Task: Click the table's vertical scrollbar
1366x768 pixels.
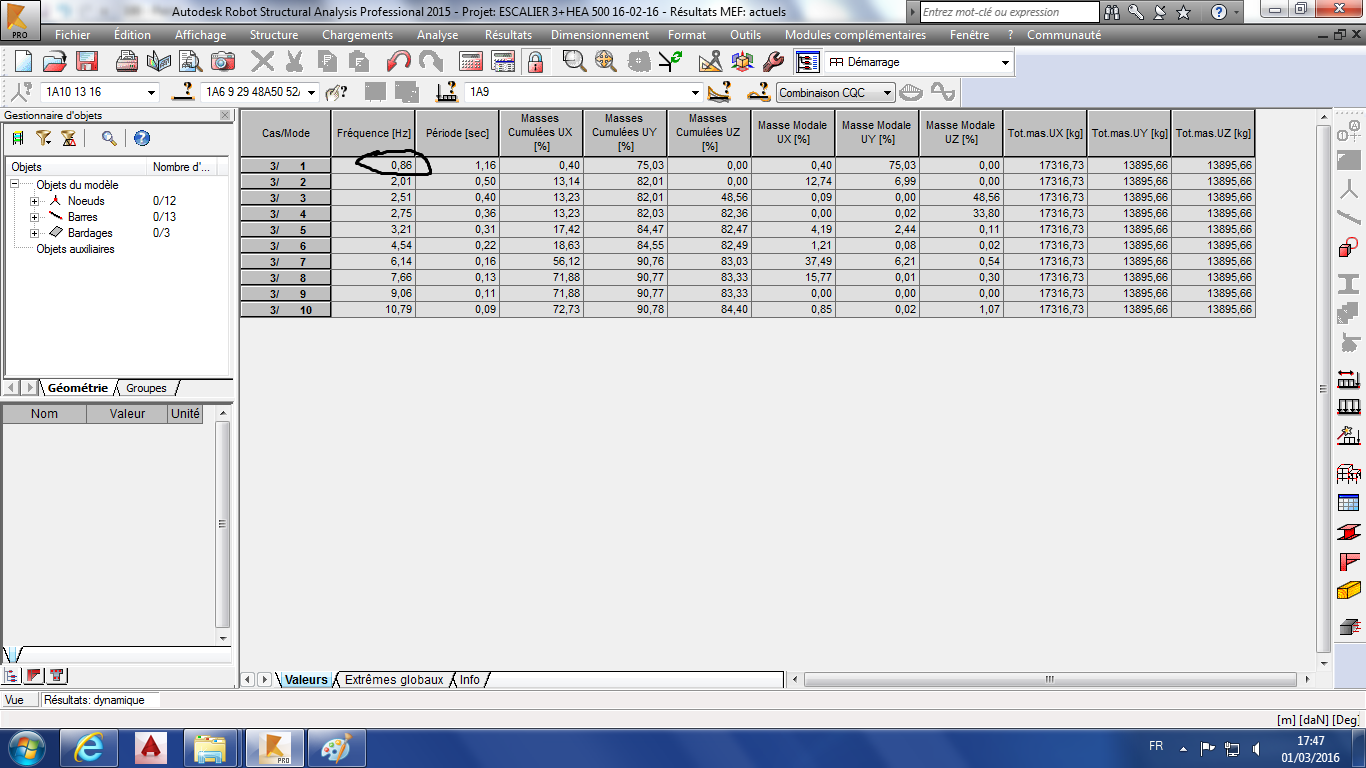Action: 1324,389
